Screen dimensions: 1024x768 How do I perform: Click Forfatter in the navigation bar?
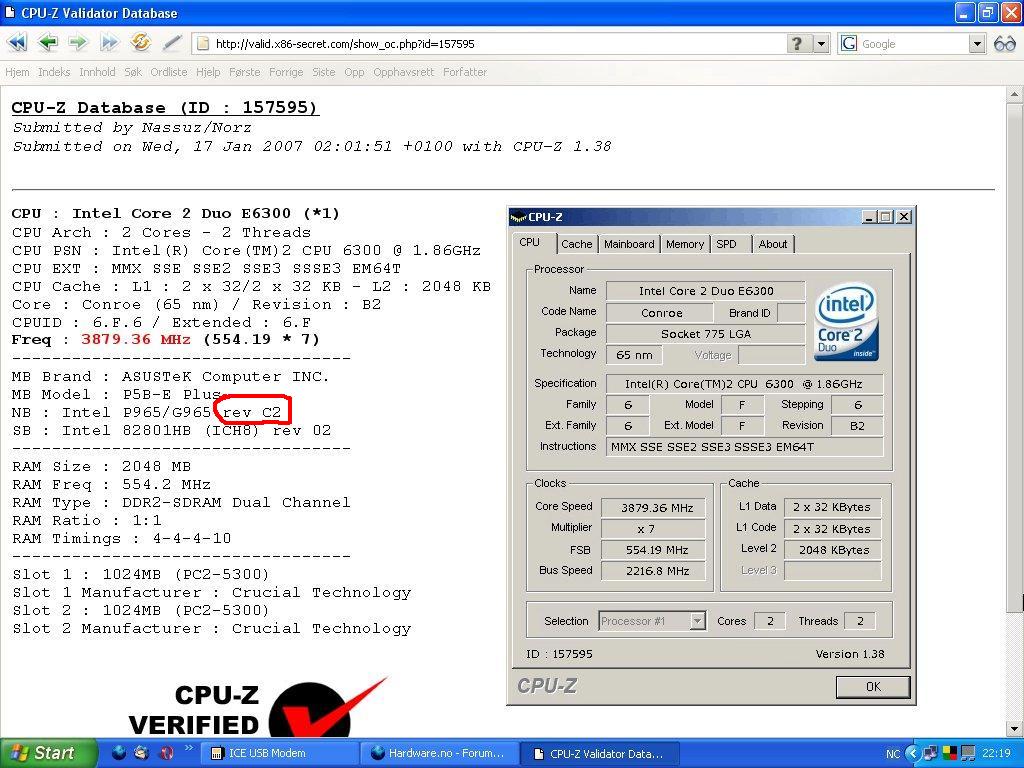click(465, 72)
